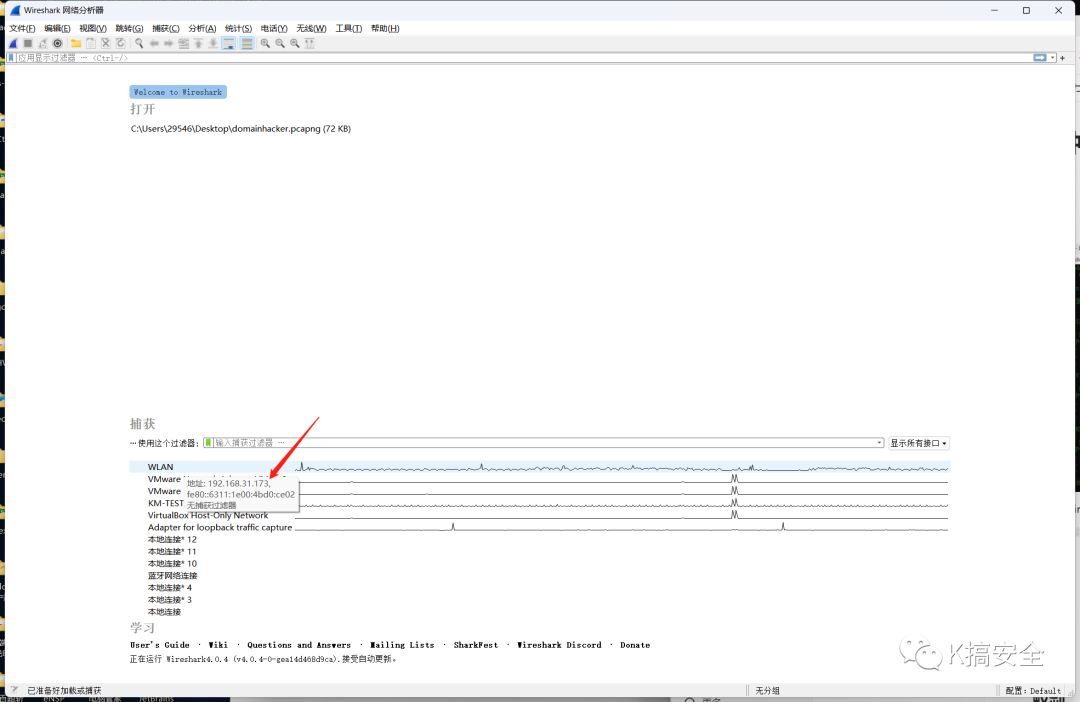Click the Donate link
Screen dimensions: 1080x702
click(635, 646)
